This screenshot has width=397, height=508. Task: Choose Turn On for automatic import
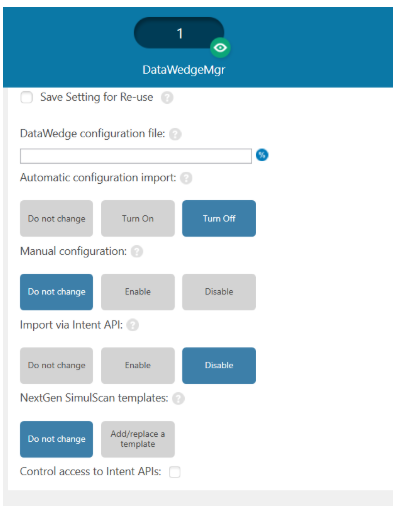pyautogui.click(x=138, y=218)
